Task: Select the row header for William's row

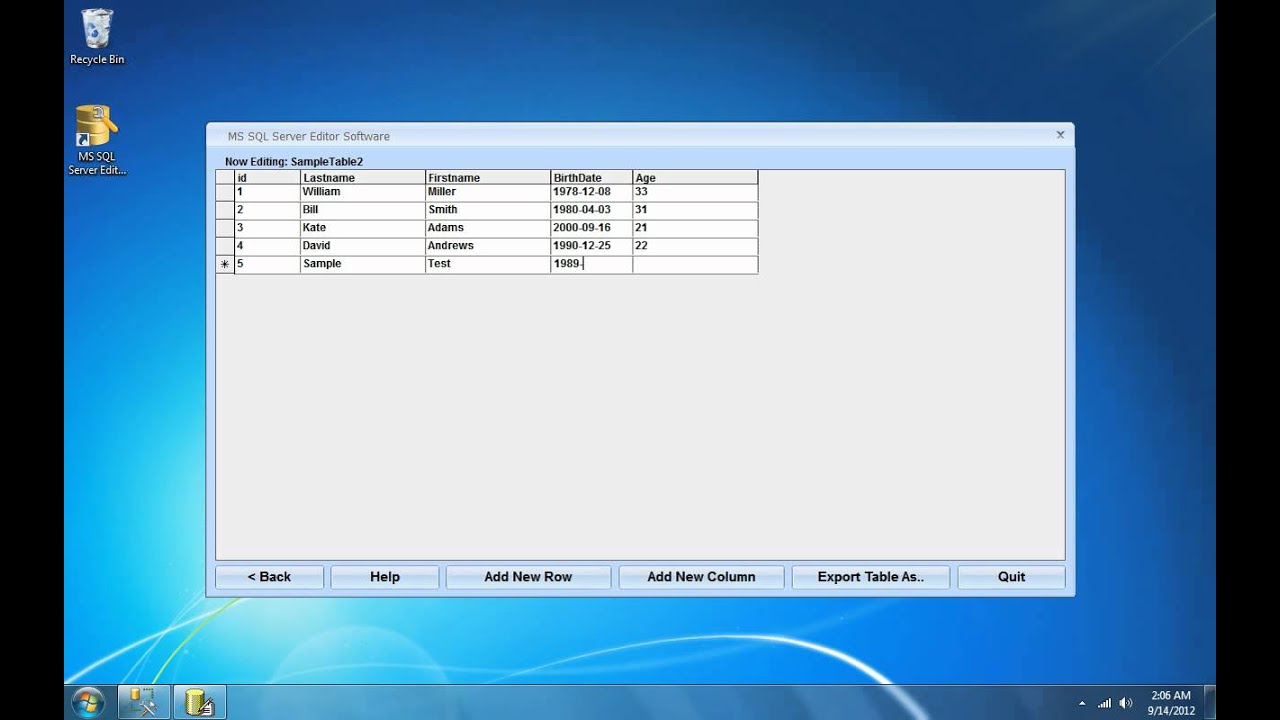Action: point(225,192)
